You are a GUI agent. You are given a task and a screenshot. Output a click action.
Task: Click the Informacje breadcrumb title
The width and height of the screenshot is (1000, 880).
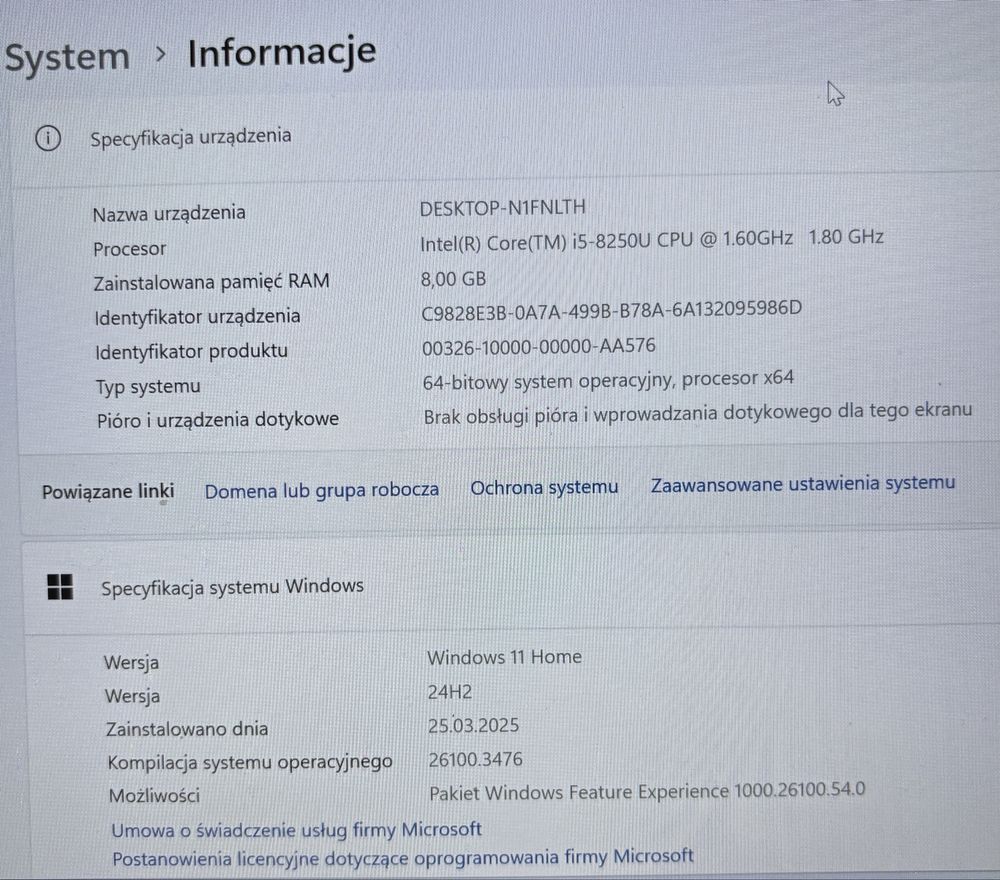282,54
